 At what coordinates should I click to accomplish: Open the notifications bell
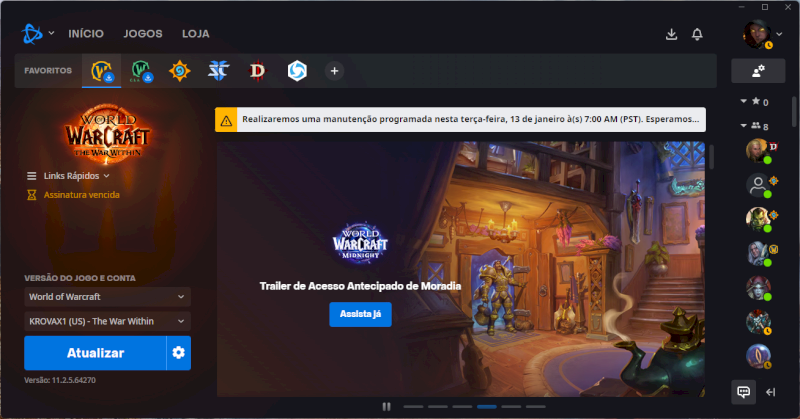[697, 34]
